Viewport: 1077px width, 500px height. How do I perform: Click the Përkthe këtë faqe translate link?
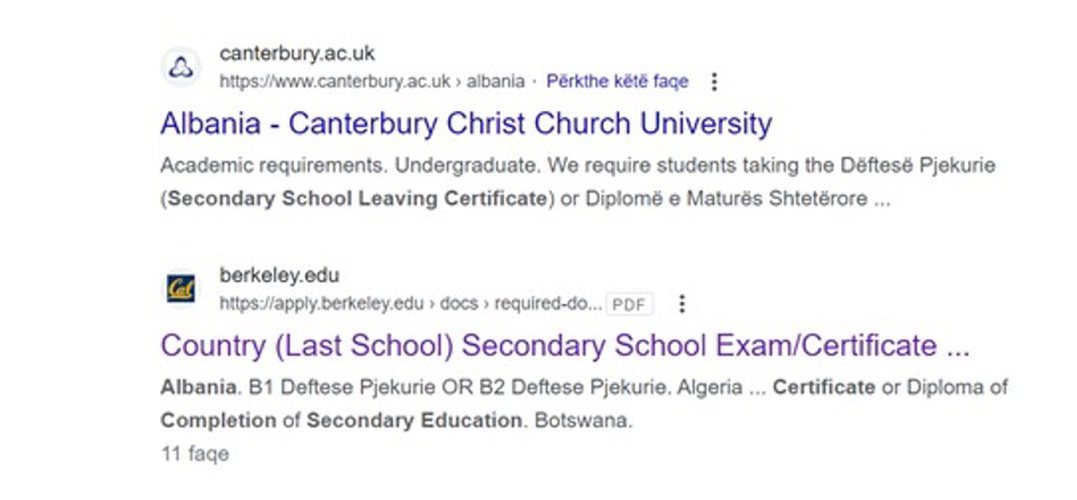(x=617, y=82)
